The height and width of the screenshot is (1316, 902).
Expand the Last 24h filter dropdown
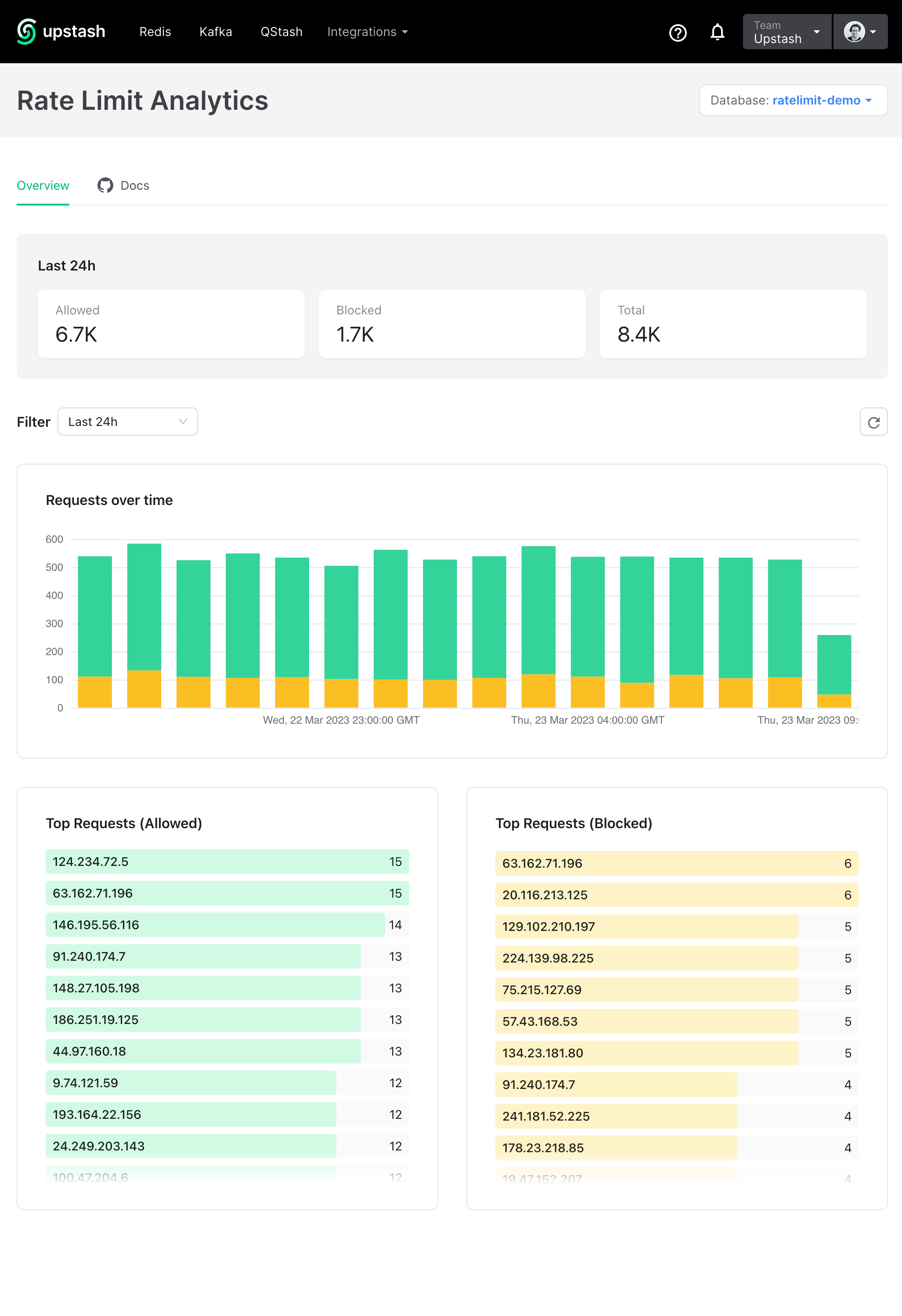pos(127,422)
